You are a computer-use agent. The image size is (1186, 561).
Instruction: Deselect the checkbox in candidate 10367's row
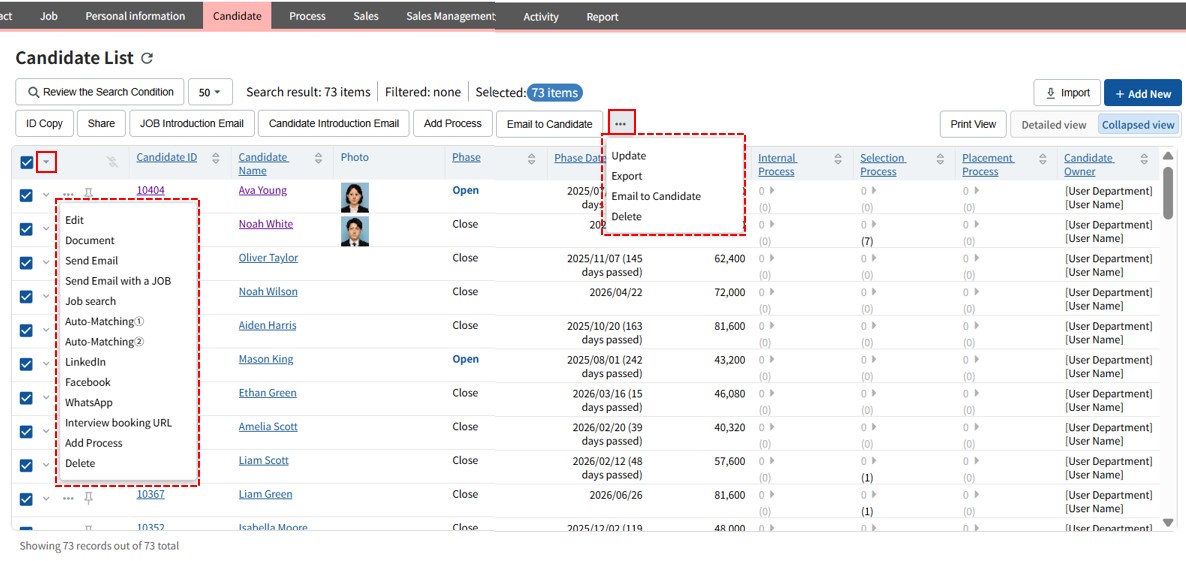tap(27, 498)
